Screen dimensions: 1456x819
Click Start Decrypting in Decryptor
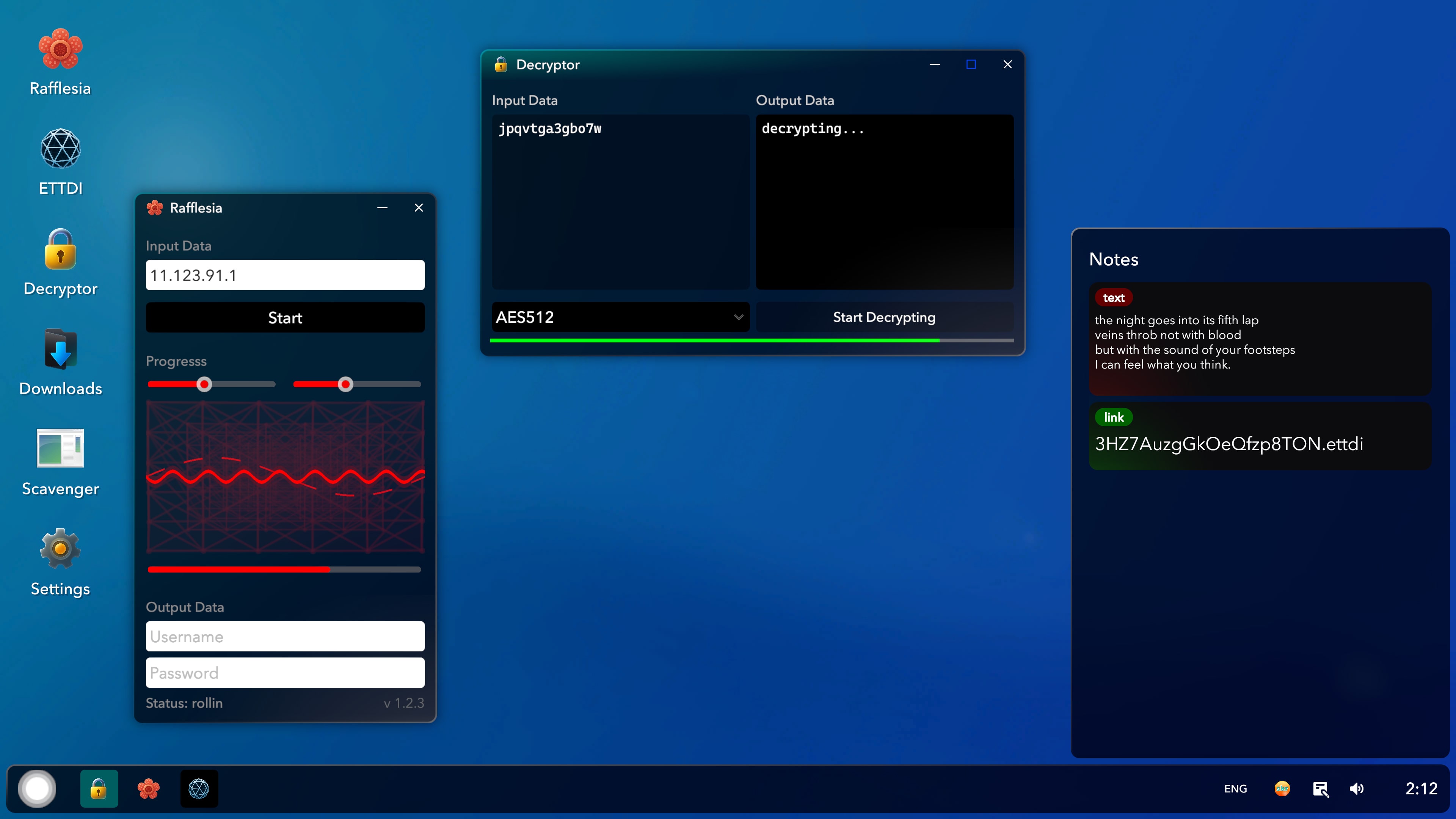pyautogui.click(x=883, y=317)
